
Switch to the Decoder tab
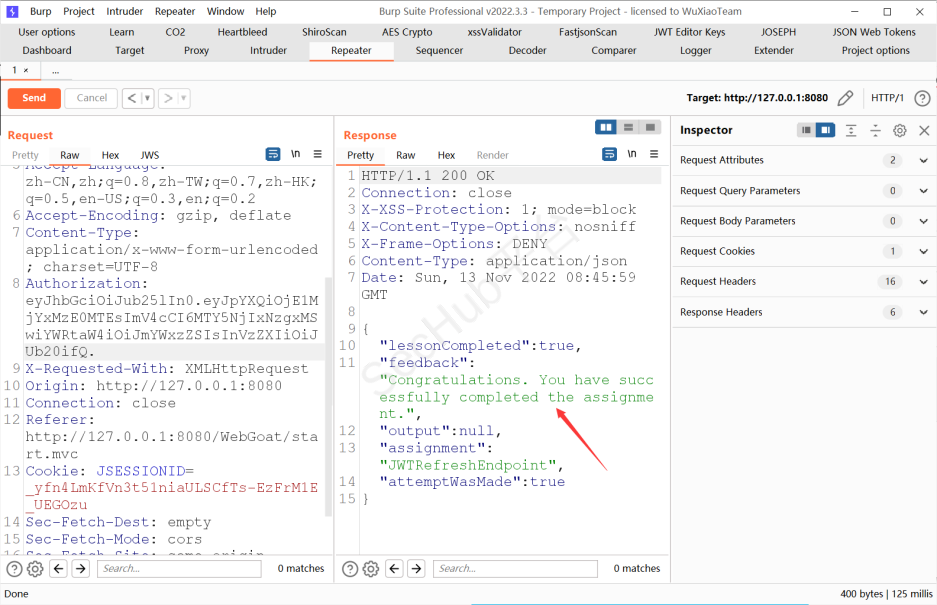coord(527,50)
